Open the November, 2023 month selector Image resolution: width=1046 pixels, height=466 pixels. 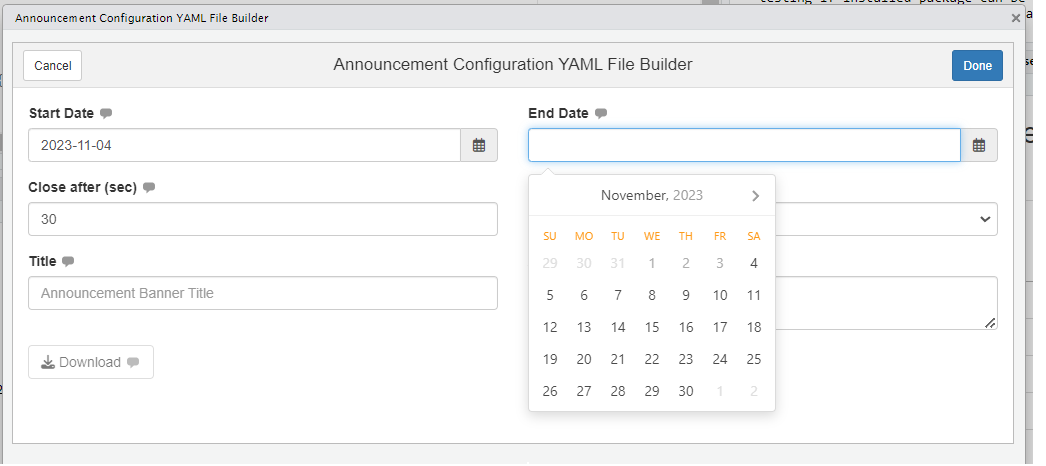tap(652, 195)
